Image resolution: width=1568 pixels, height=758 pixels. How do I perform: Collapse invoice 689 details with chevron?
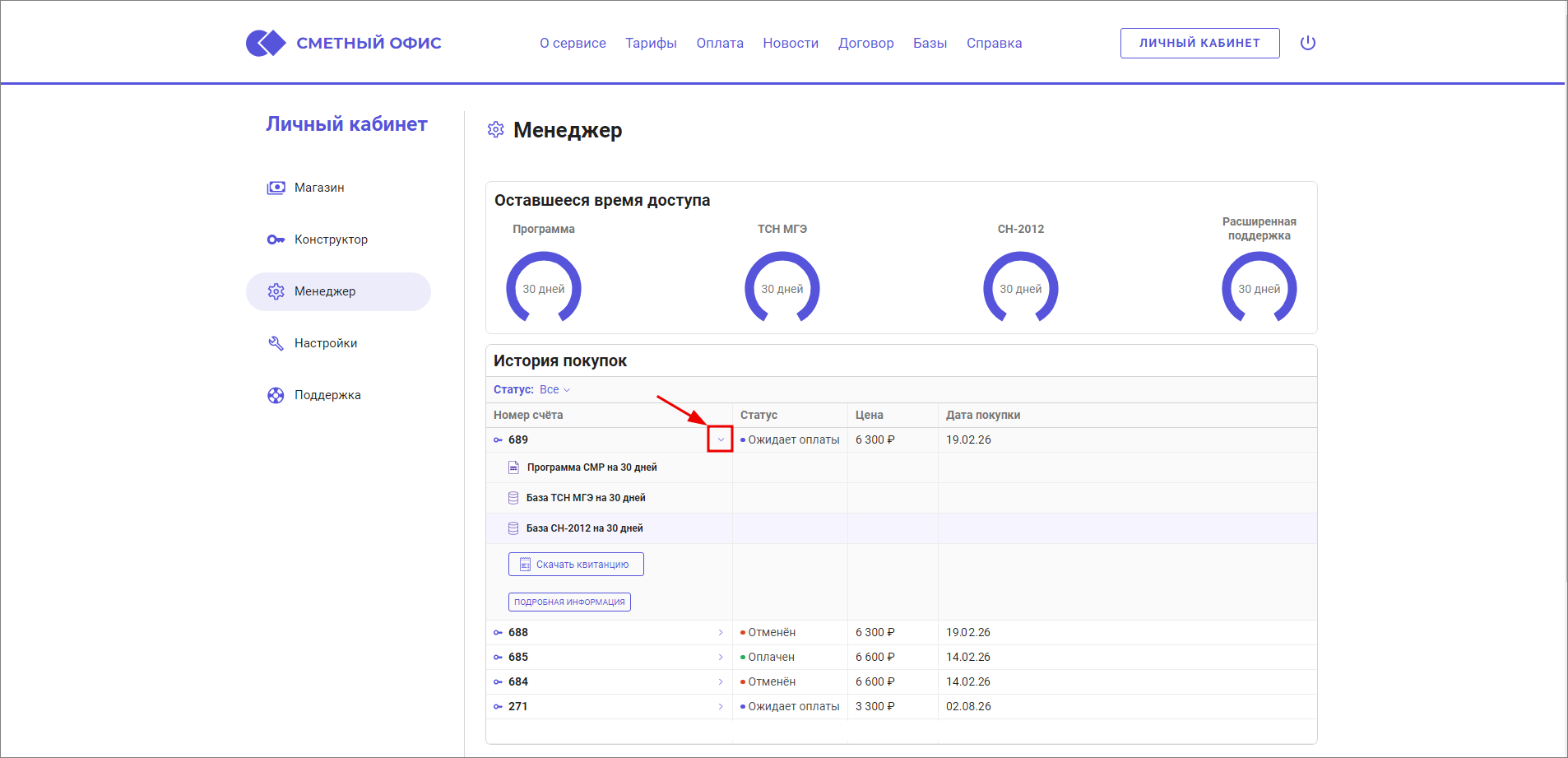pos(721,439)
